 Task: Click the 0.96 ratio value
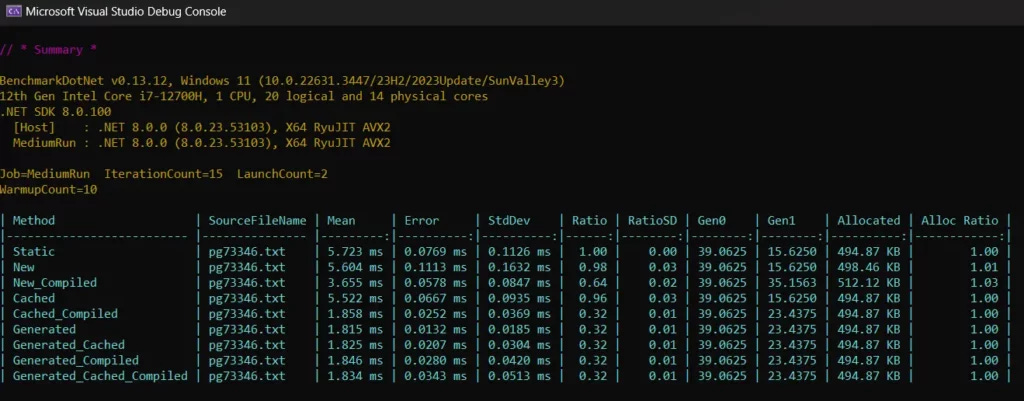[x=593, y=298]
